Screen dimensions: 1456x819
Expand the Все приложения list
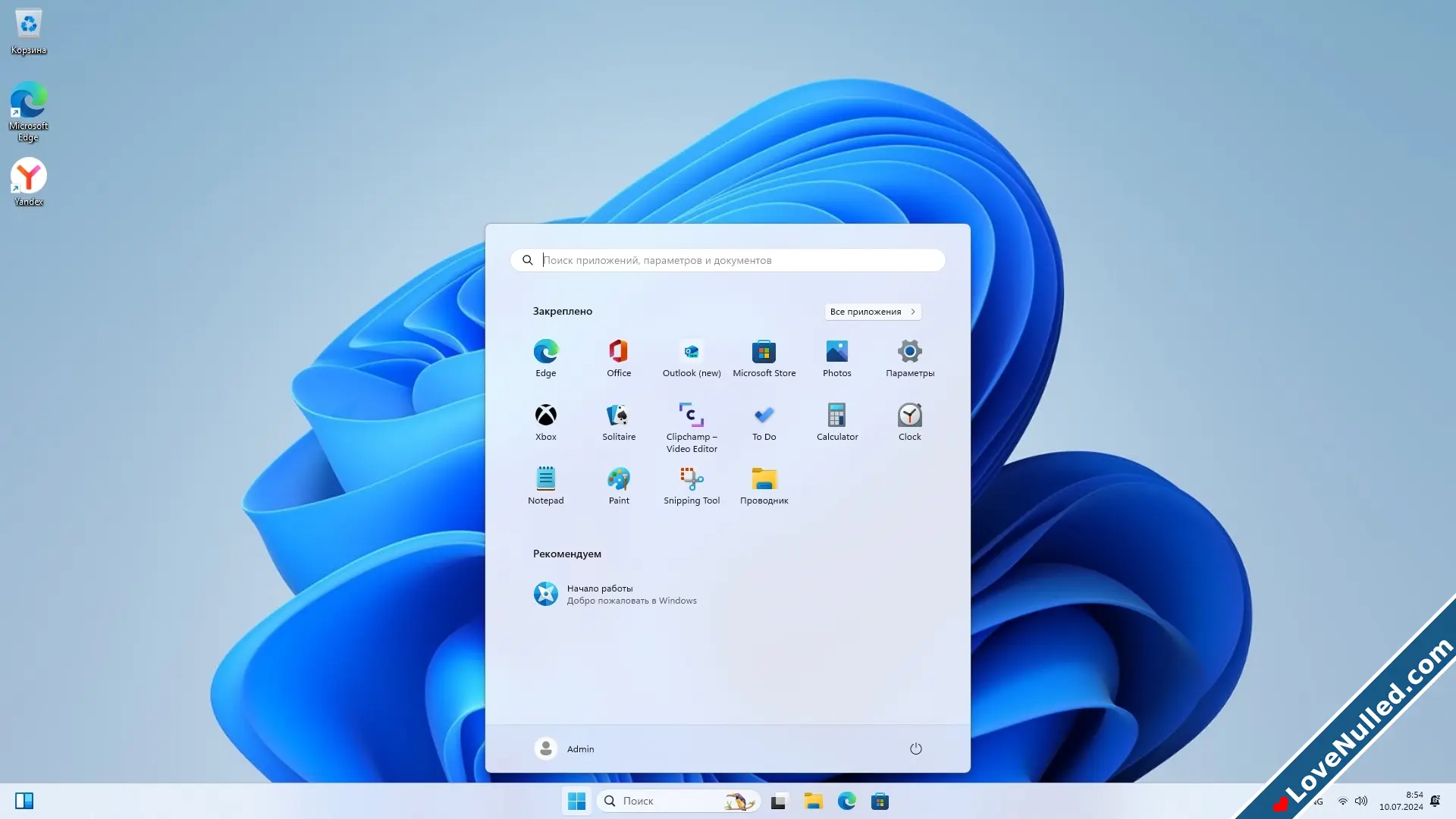[873, 312]
